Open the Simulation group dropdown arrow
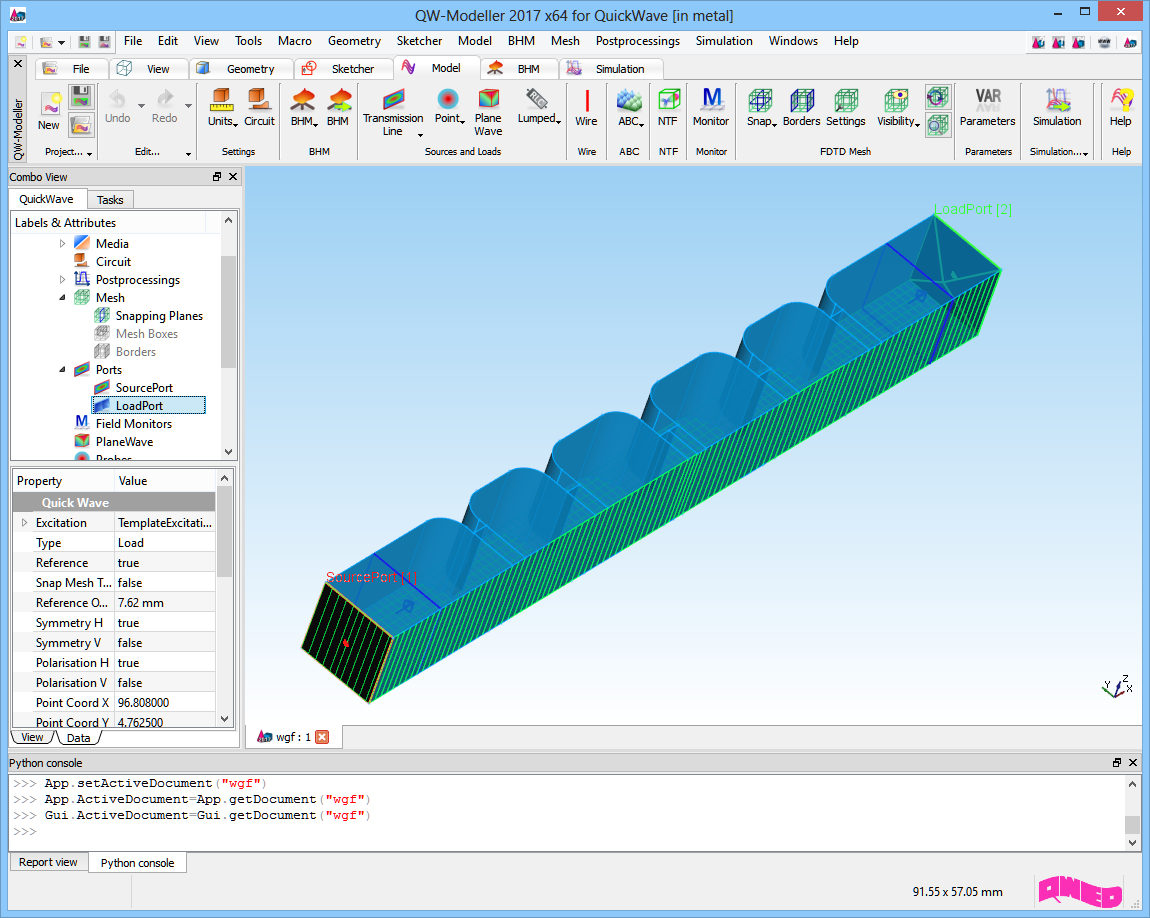Screen dimensions: 1150x918 coord(1085,153)
